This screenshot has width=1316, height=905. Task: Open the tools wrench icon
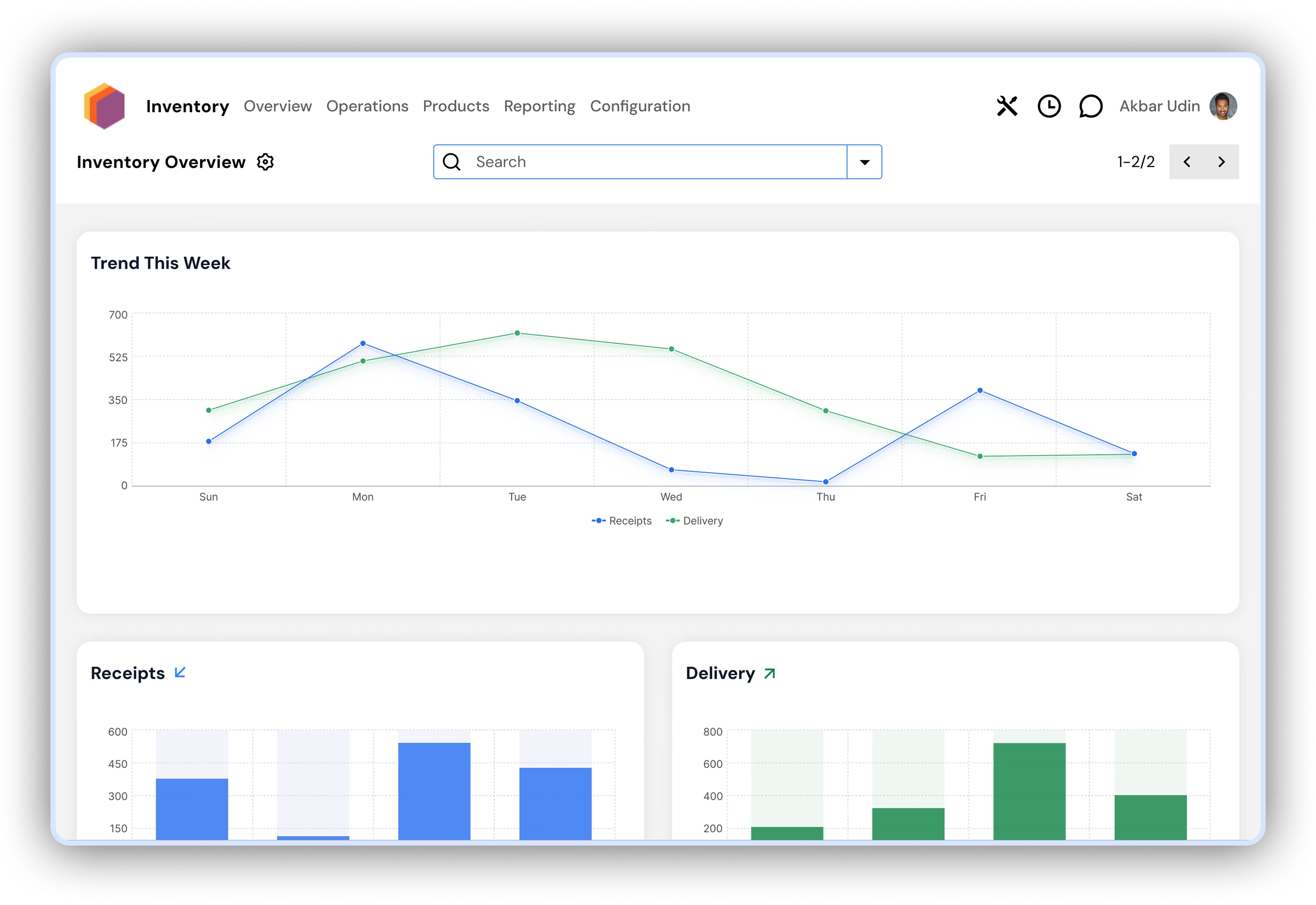click(1007, 106)
